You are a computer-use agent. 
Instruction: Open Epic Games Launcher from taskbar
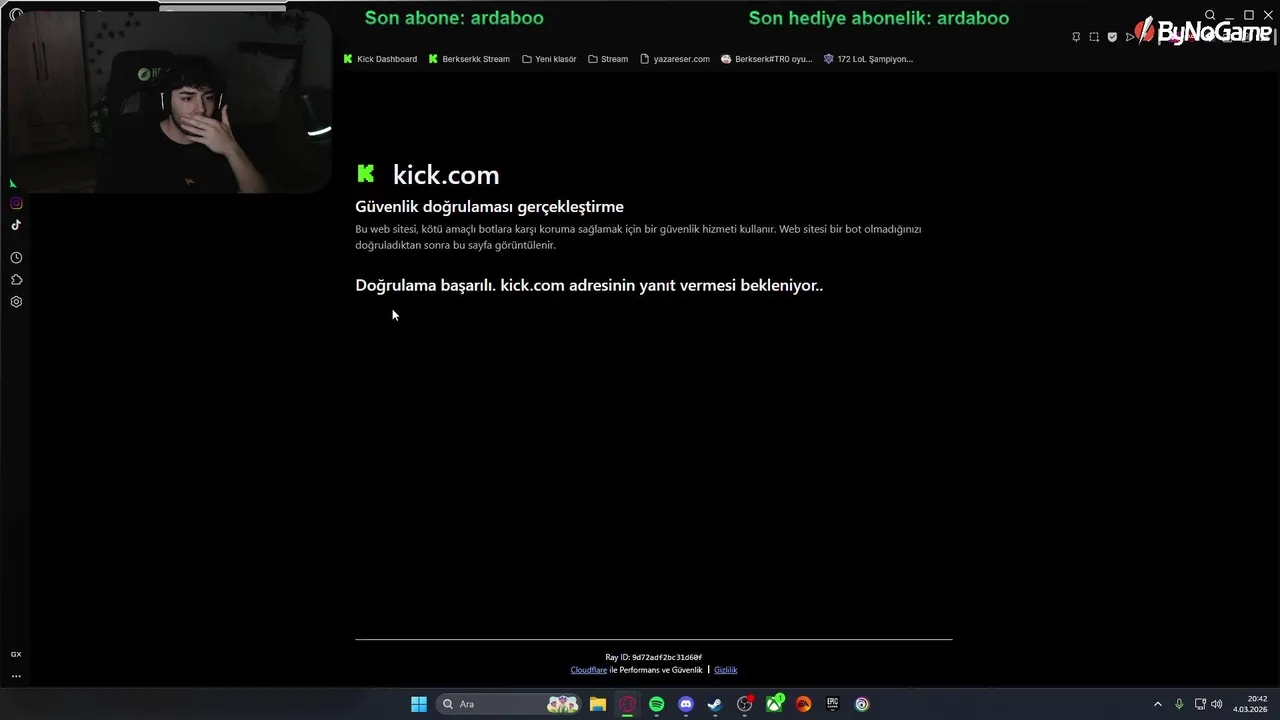[832, 704]
